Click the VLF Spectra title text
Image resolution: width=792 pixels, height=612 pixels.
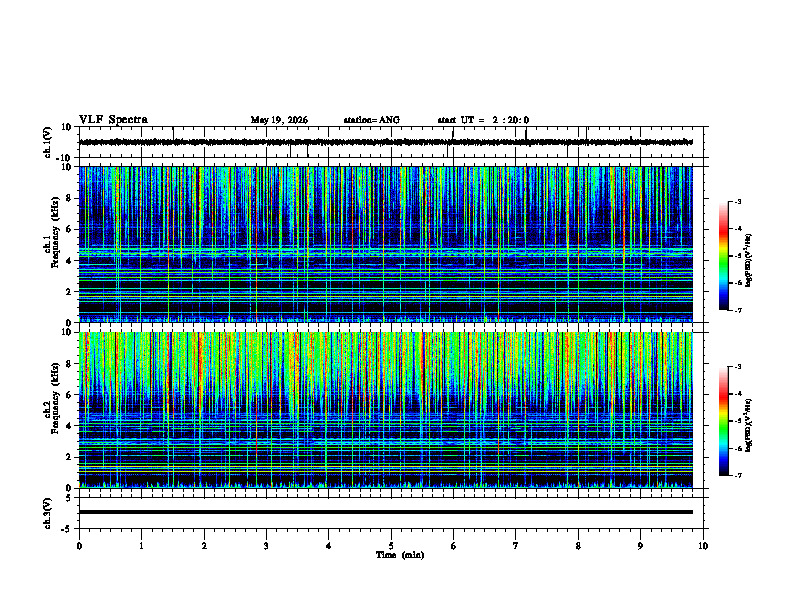click(113, 120)
